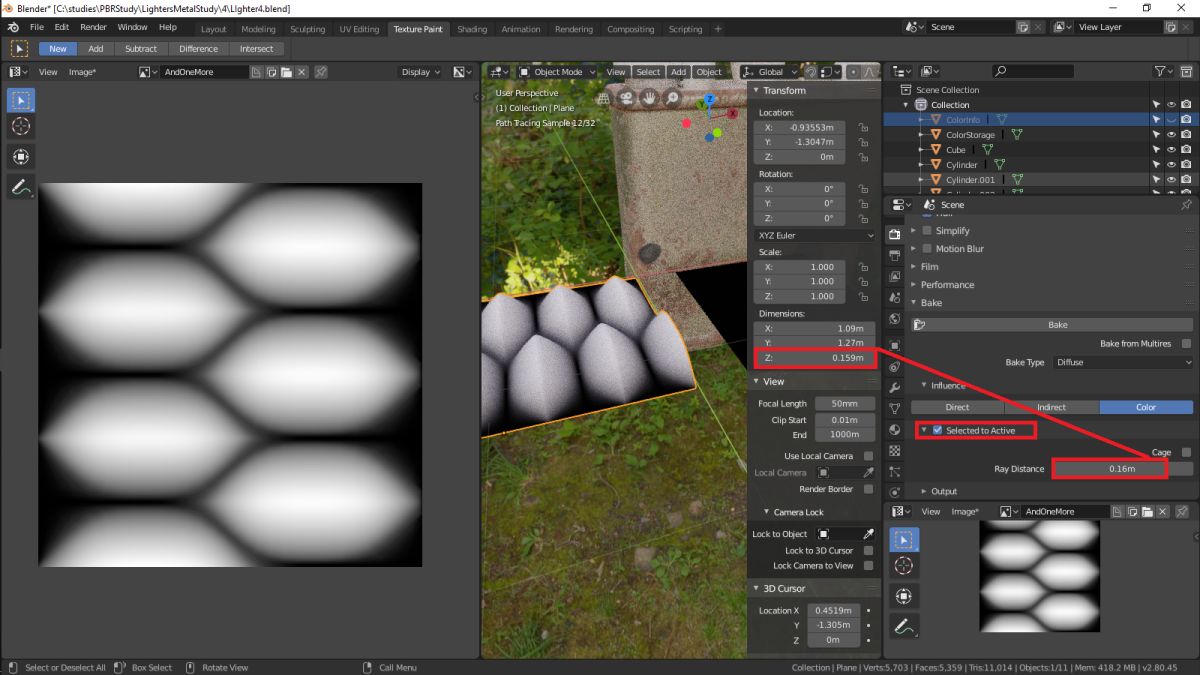The width and height of the screenshot is (1200, 675).
Task: Open the File menu
Action: point(37,27)
